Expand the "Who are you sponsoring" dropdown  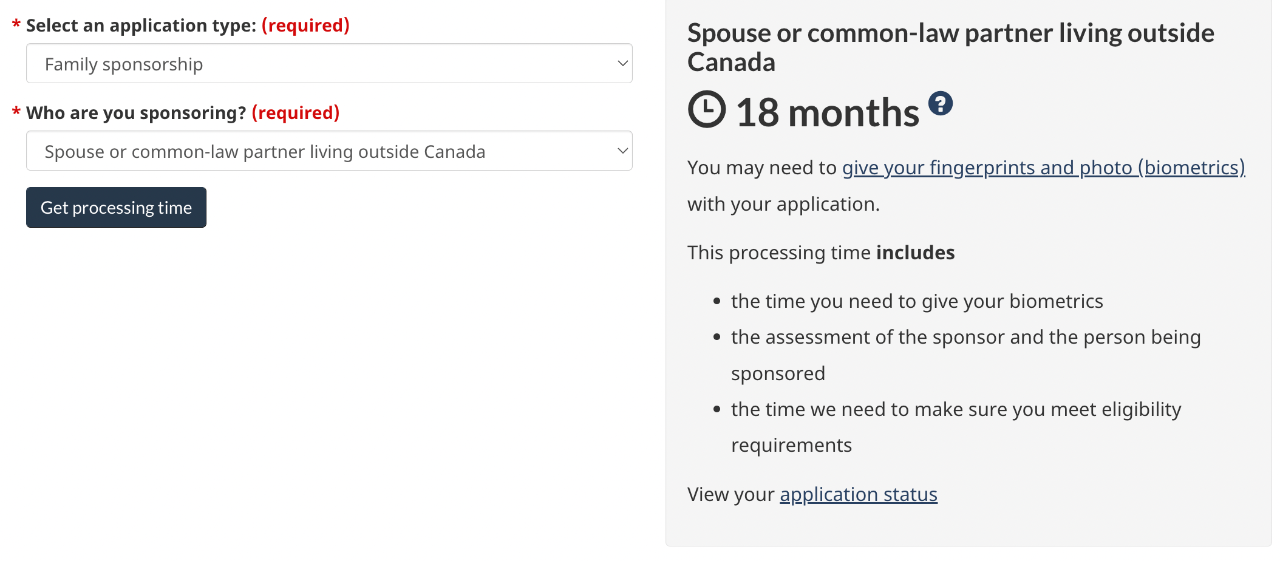pyautogui.click(x=329, y=151)
